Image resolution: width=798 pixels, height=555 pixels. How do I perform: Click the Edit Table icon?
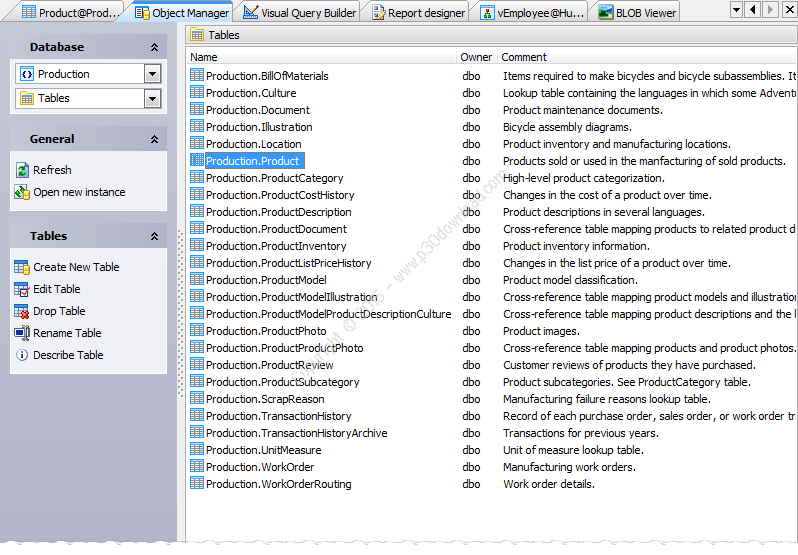coord(22,289)
